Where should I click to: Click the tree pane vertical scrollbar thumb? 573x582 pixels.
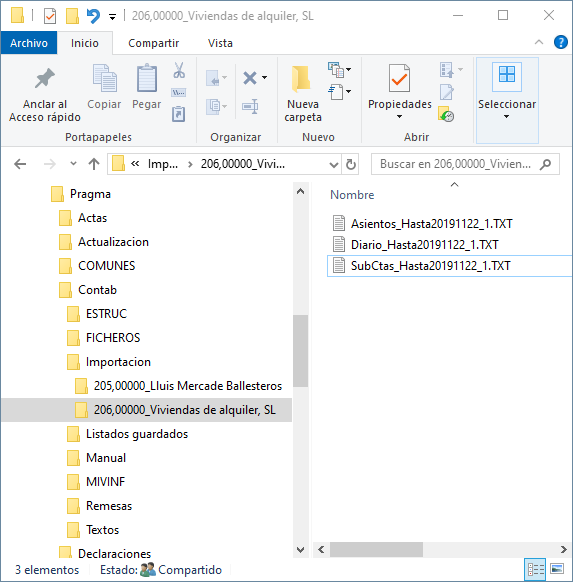coord(300,351)
